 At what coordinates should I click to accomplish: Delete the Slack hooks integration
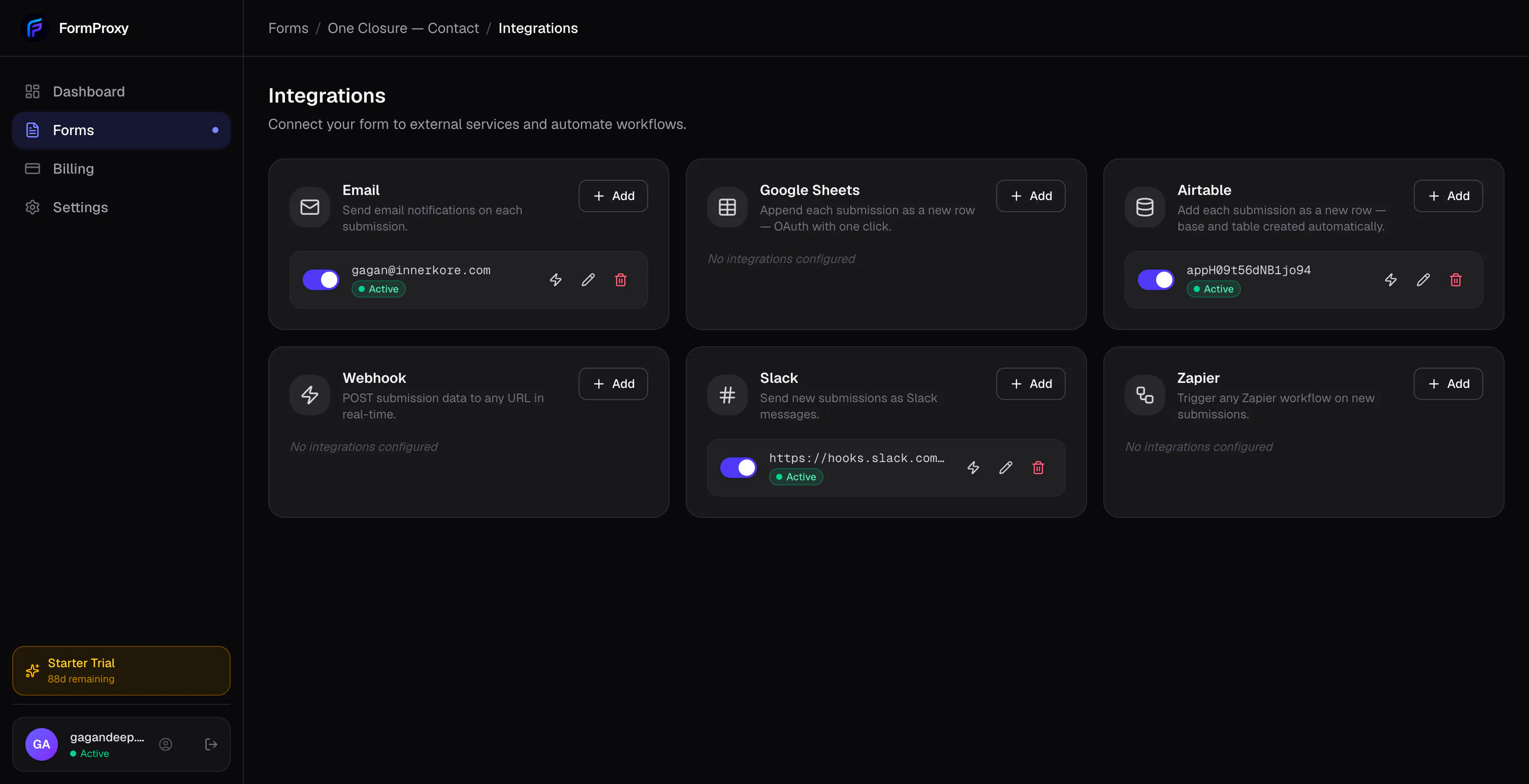click(x=1038, y=468)
